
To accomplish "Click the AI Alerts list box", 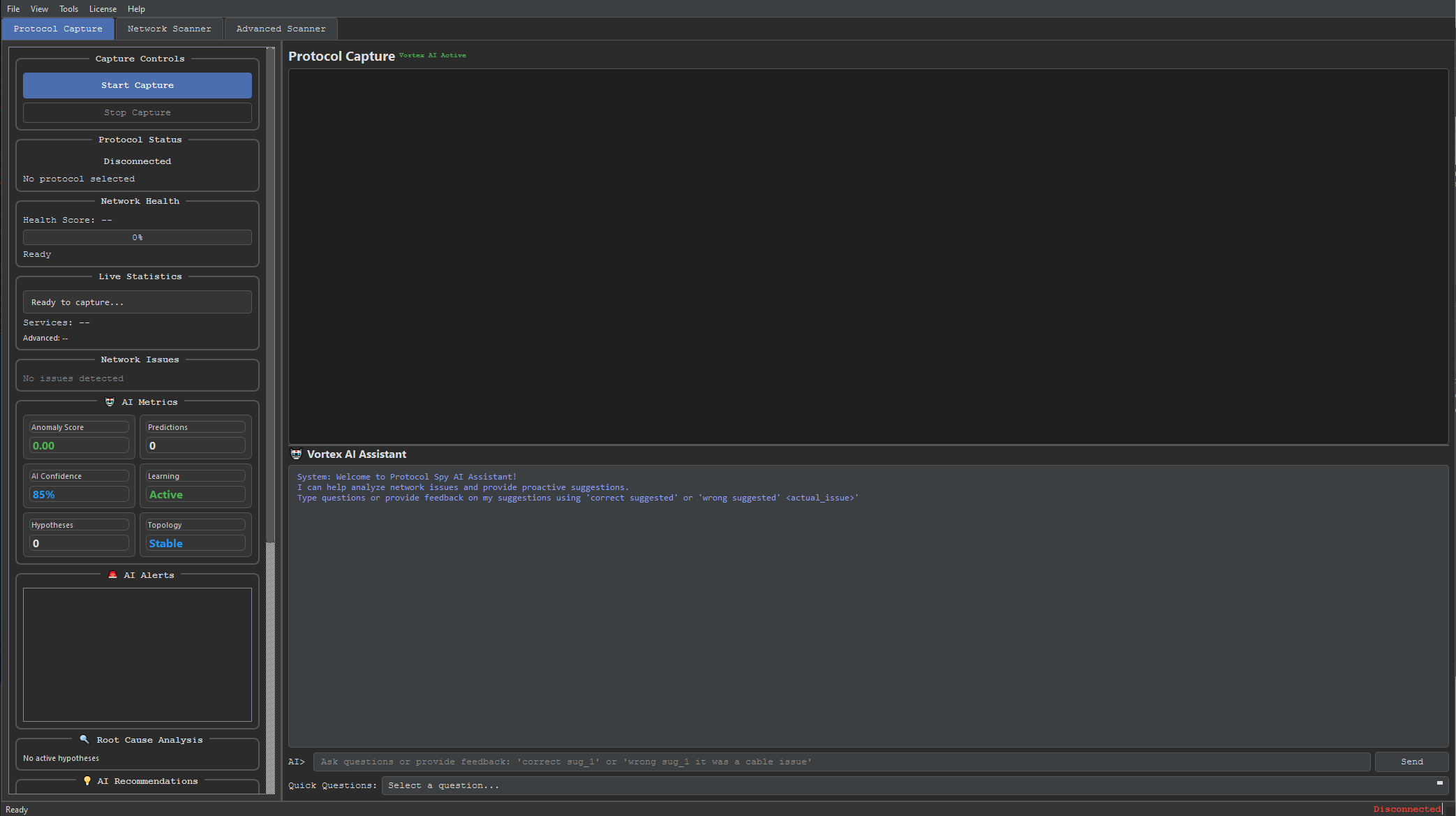I will pyautogui.click(x=138, y=655).
